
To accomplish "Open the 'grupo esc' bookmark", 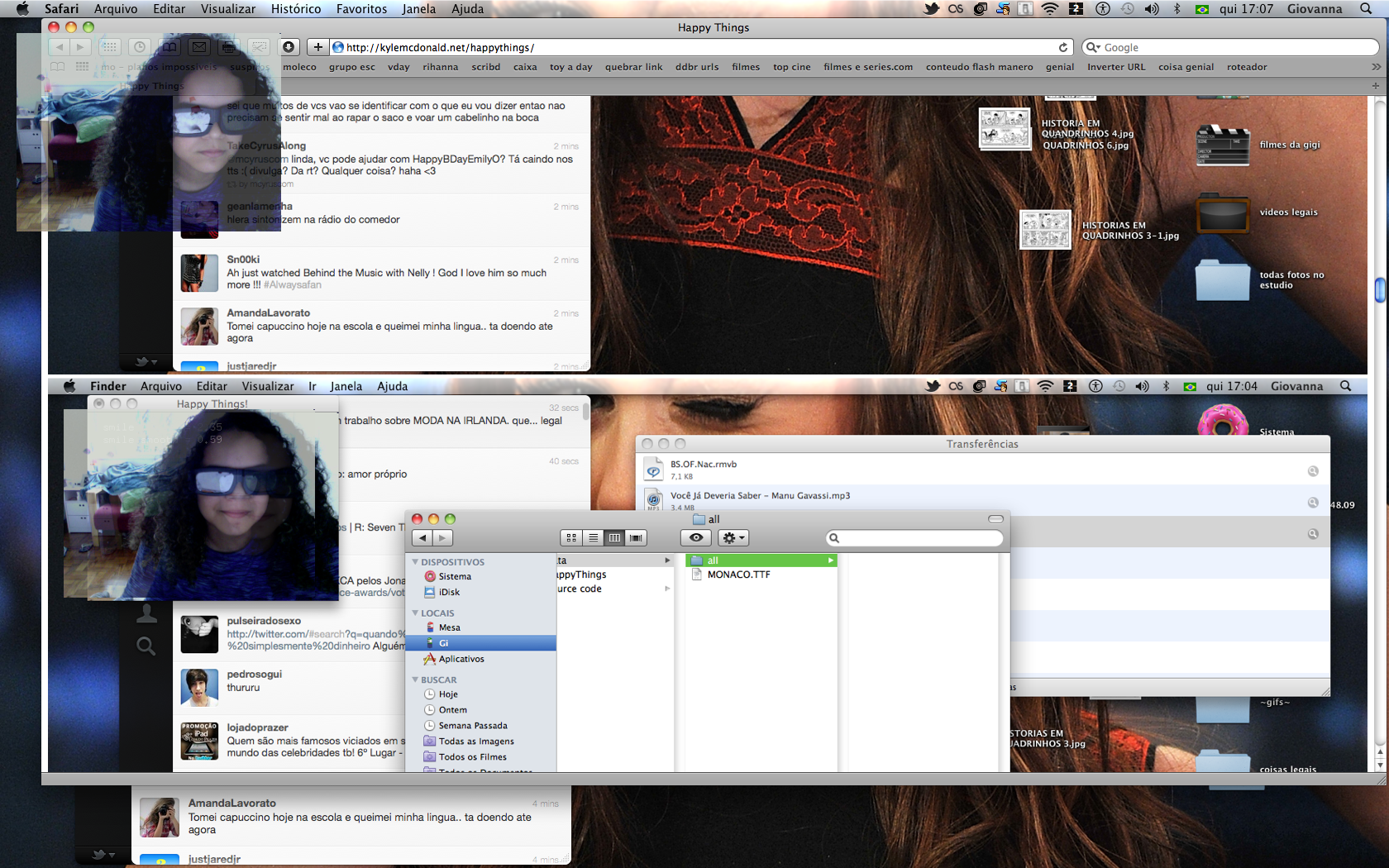I will [x=352, y=67].
